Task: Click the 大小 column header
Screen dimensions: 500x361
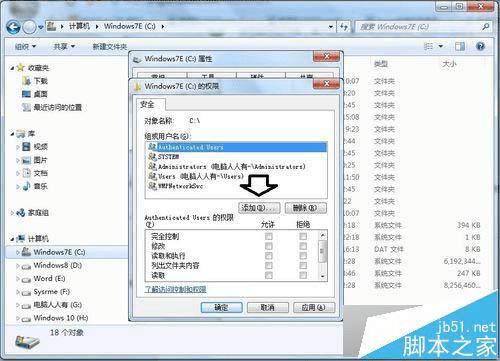Action: point(449,64)
